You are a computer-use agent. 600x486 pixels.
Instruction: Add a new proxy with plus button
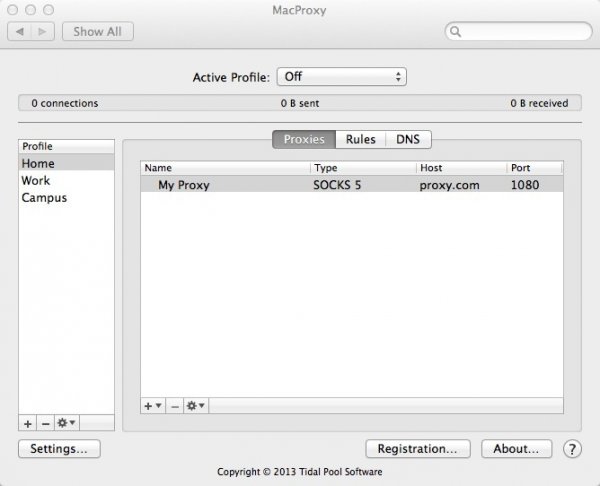pos(153,406)
